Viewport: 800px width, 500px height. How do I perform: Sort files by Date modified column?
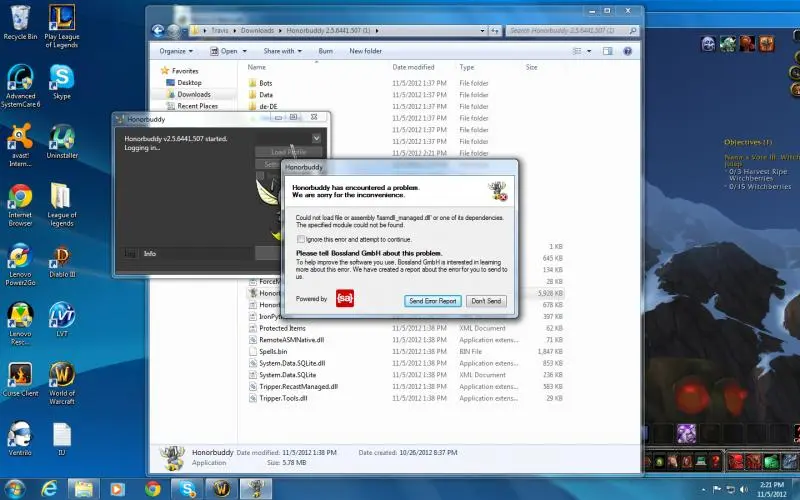click(413, 67)
